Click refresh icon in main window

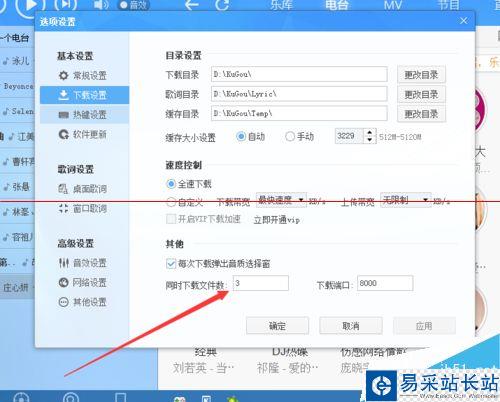(222, 5)
